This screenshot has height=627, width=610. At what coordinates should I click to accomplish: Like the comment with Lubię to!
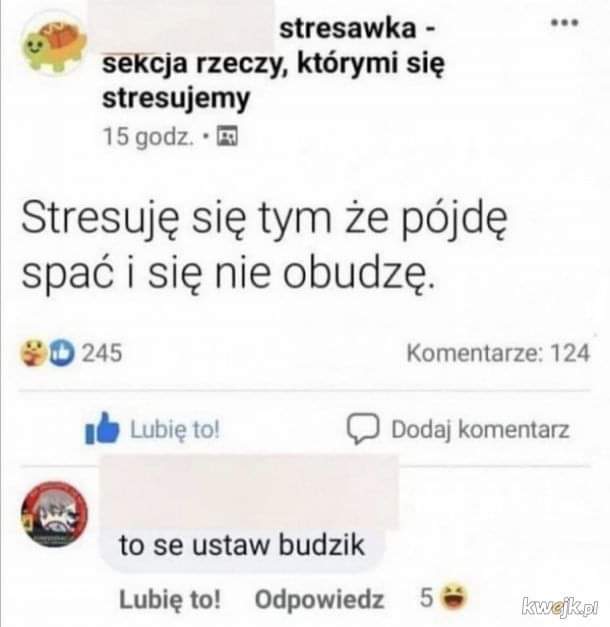[x=170, y=599]
